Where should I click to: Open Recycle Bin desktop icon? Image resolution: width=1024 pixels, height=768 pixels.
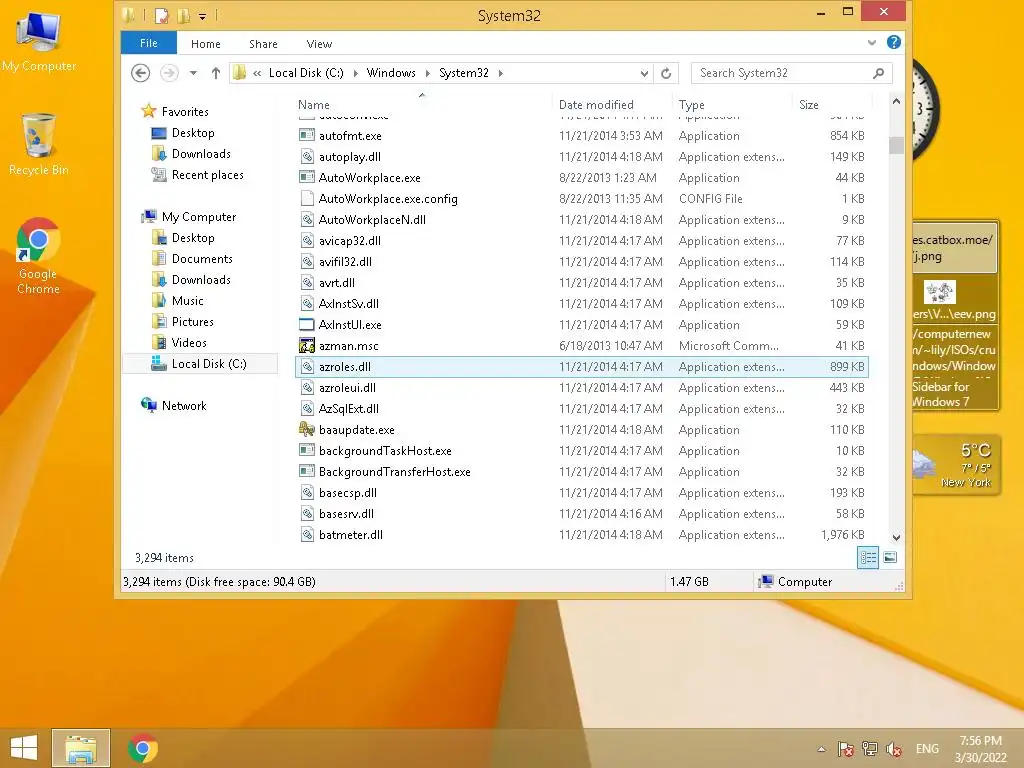(x=39, y=145)
